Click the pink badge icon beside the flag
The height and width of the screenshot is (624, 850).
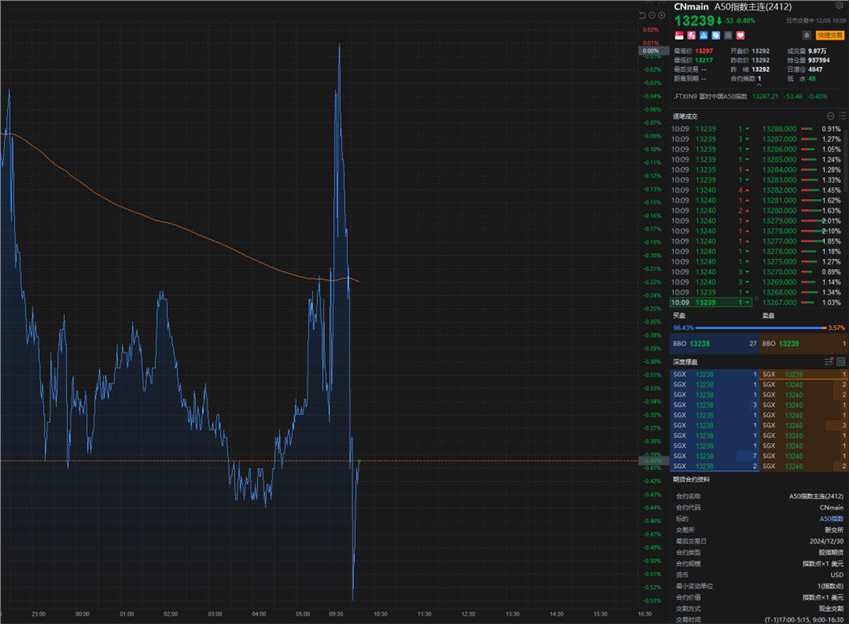(691, 35)
